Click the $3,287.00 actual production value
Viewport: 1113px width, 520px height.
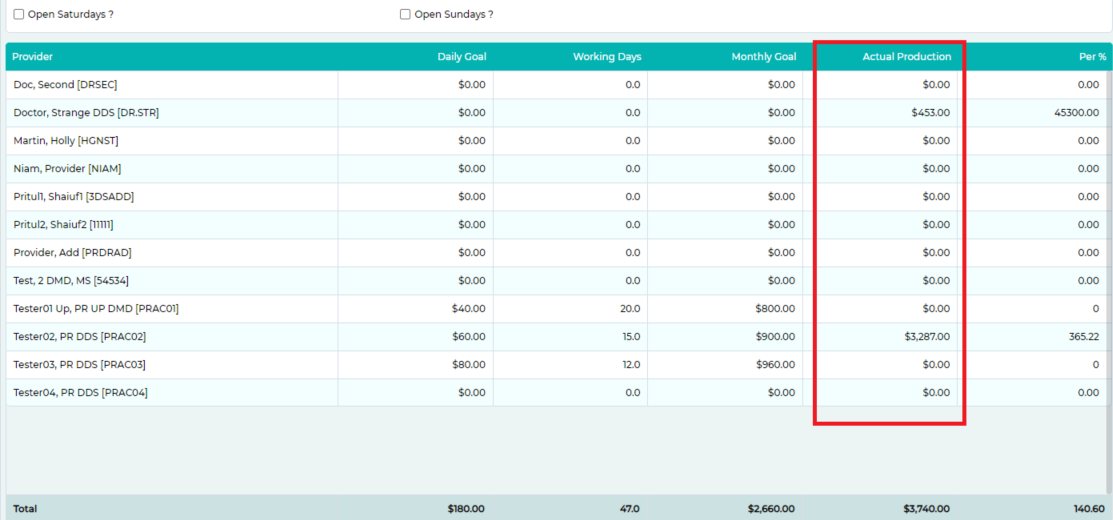(926, 337)
